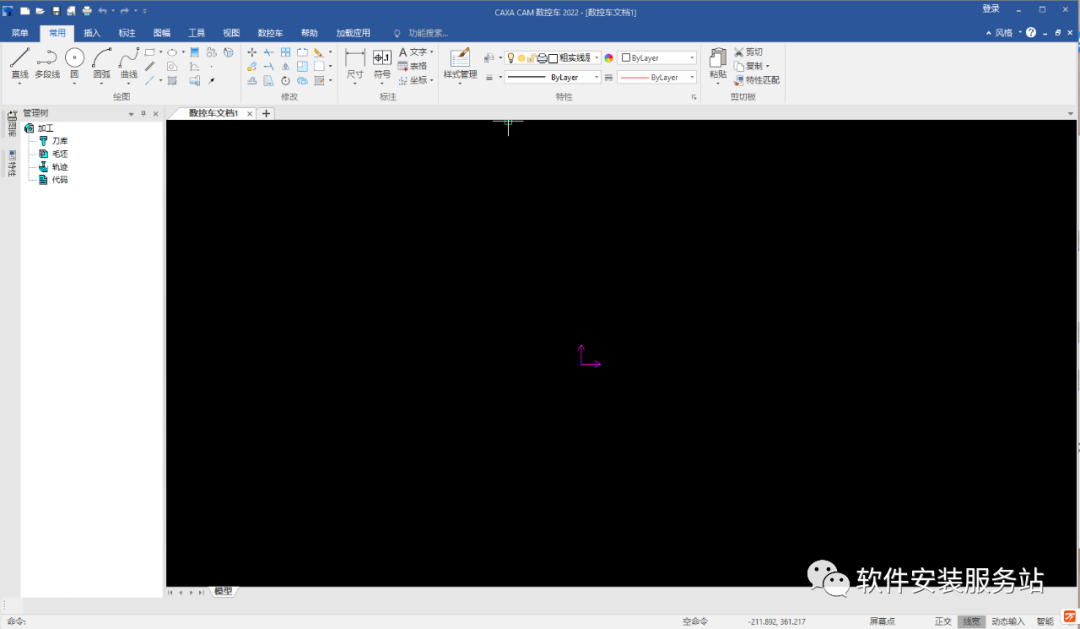Open the 菜单 menu tab
The width and height of the screenshot is (1080, 629).
[x=20, y=32]
